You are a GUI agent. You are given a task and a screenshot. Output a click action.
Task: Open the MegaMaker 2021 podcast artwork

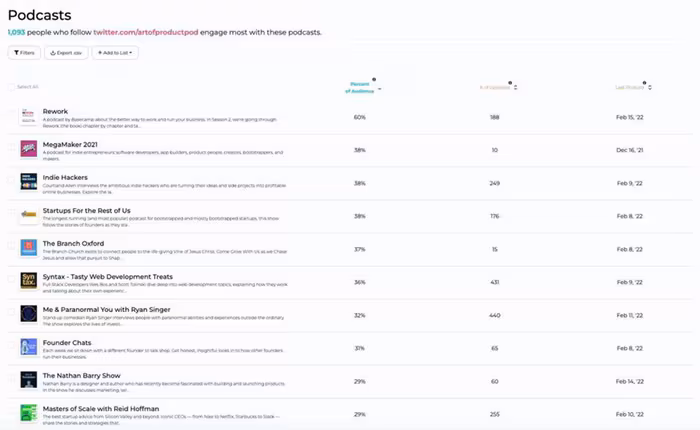tap(28, 149)
